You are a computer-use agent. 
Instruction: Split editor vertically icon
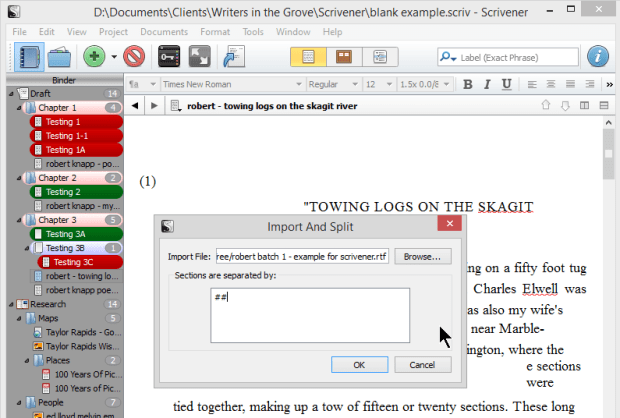tap(584, 105)
